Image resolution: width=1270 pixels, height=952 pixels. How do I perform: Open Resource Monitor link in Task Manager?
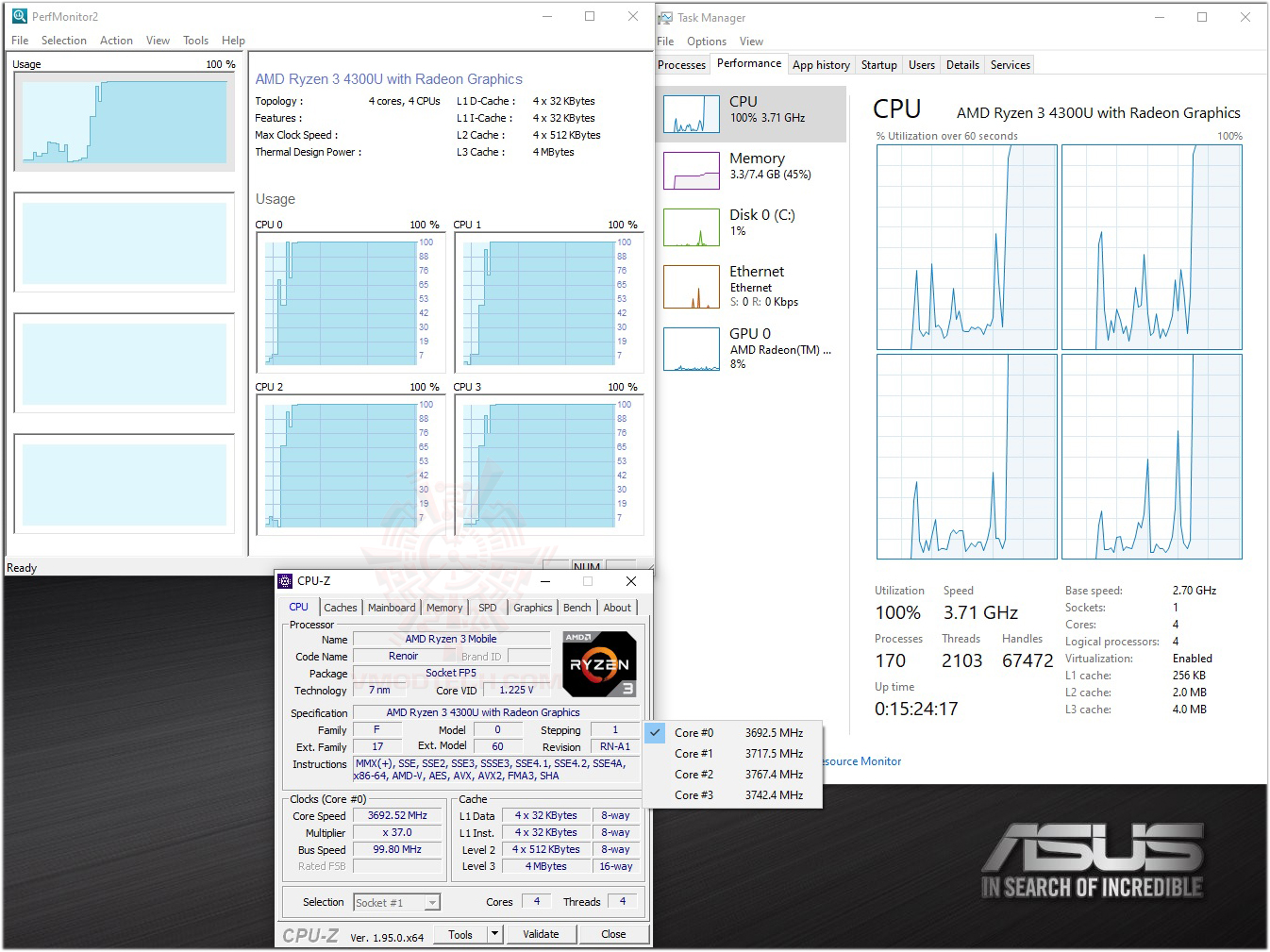pyautogui.click(x=862, y=761)
